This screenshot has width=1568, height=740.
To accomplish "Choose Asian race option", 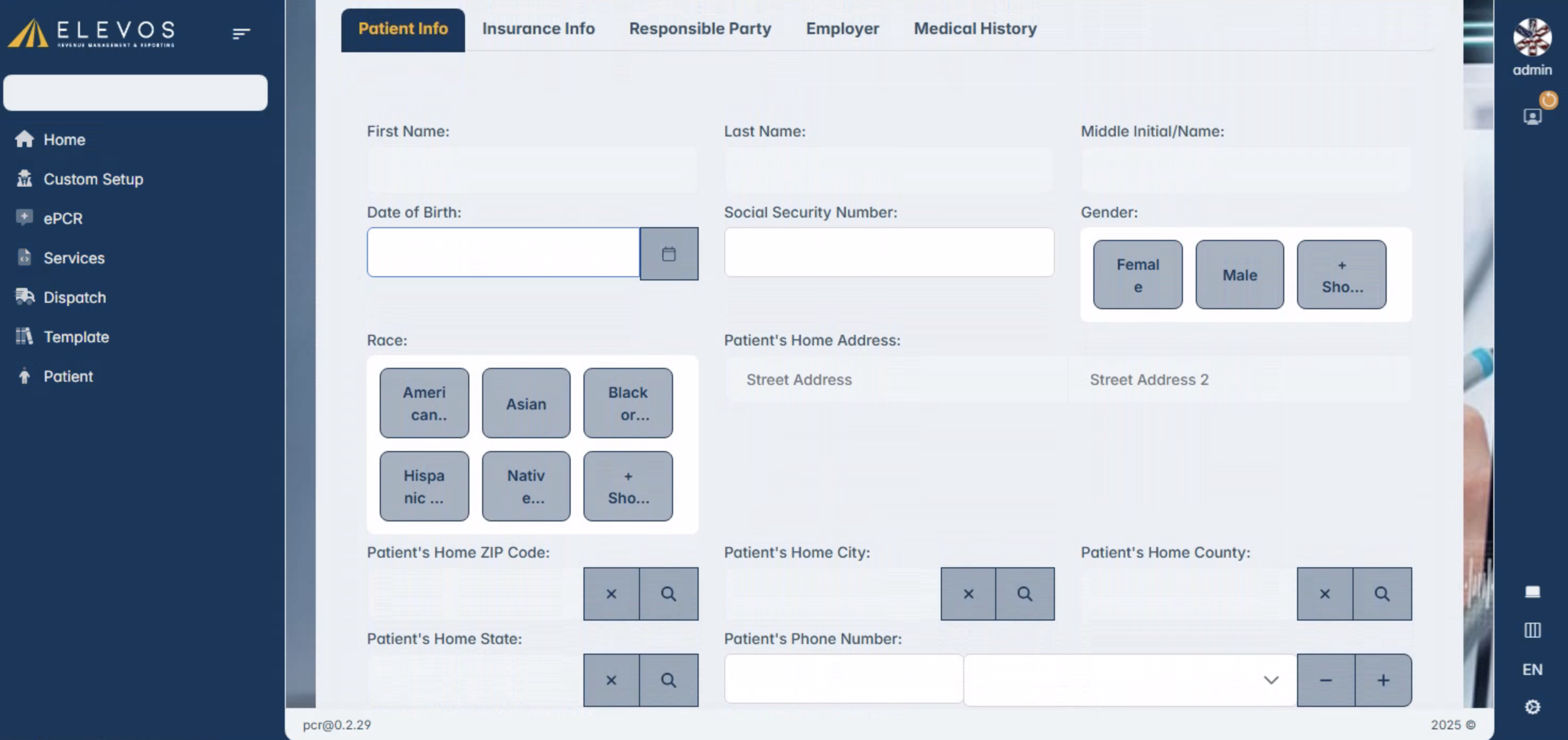I will [526, 403].
